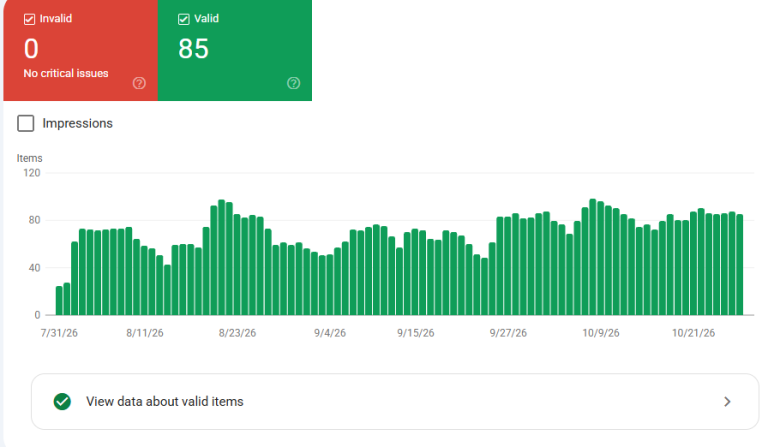Click the Items axis title
The image size is (768, 447).
29,158
